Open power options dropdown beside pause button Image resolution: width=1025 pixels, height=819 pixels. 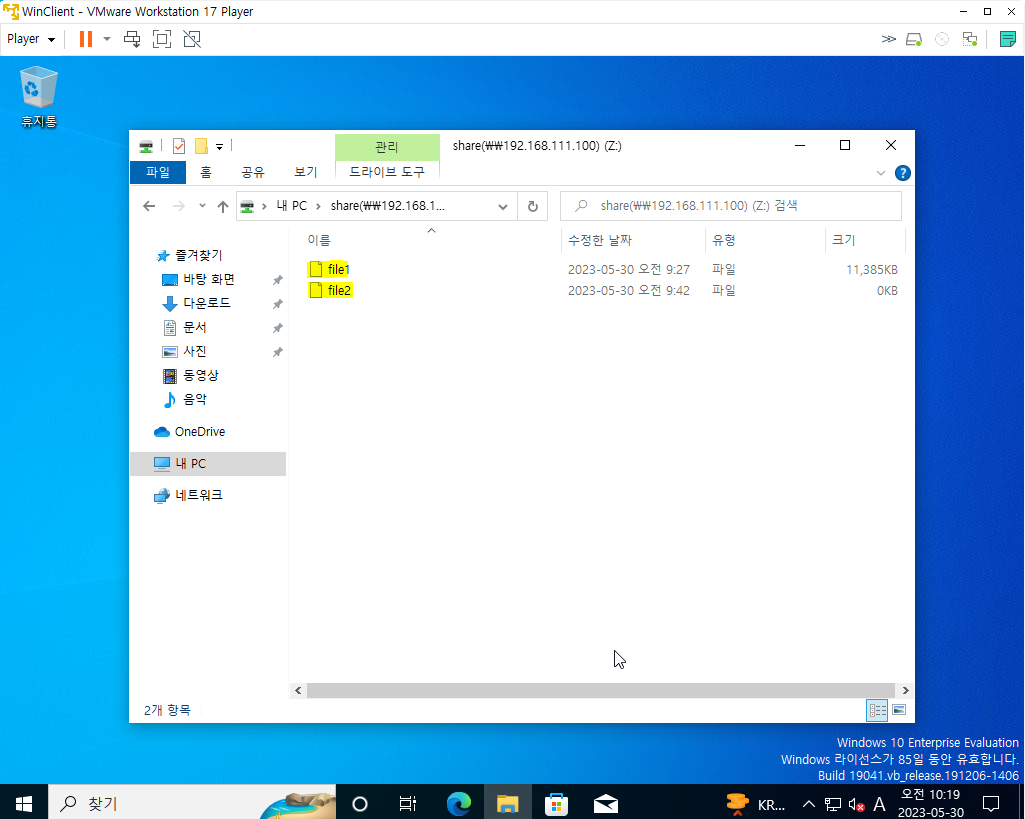[107, 39]
